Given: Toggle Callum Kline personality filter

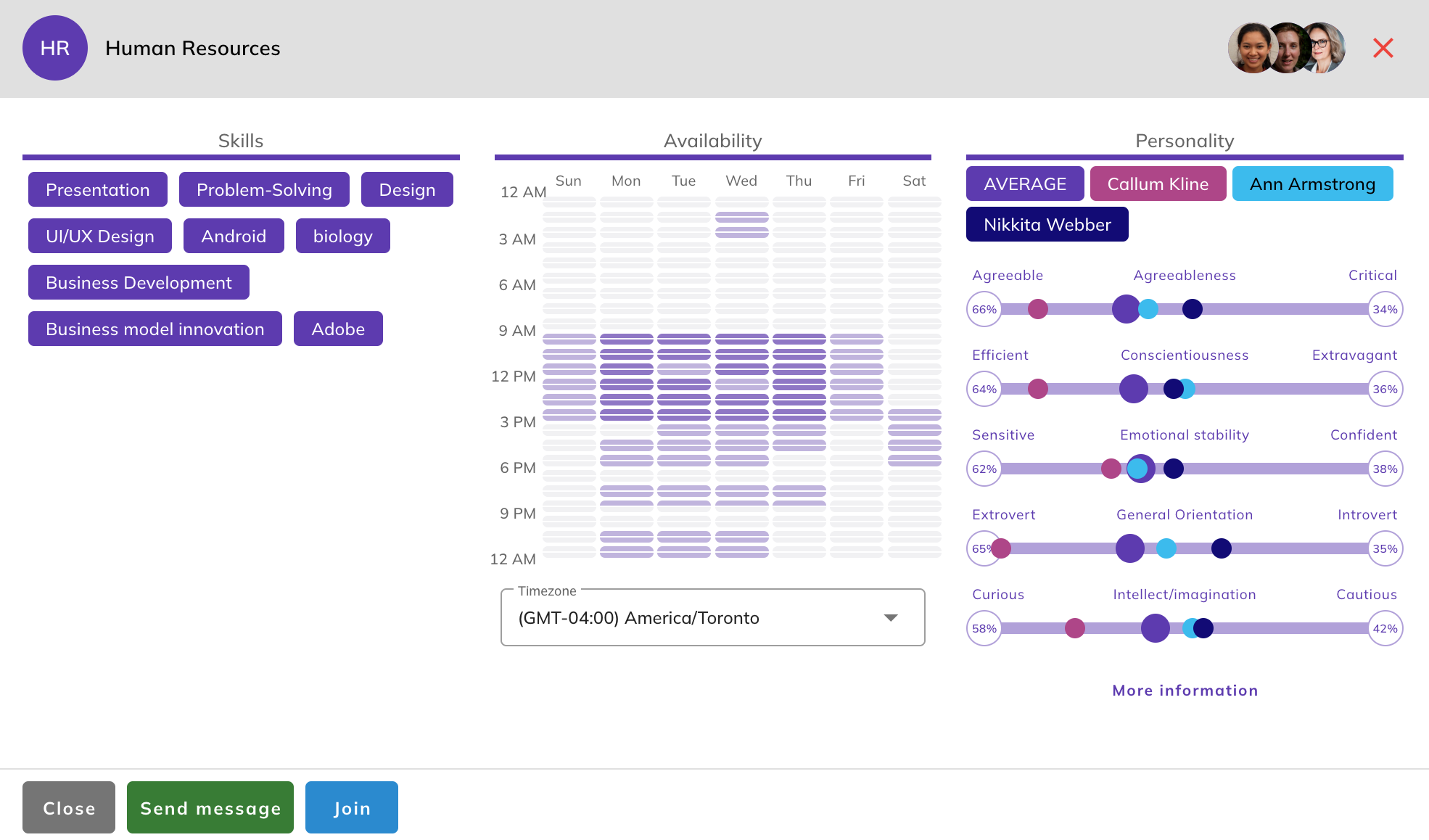Looking at the screenshot, I should (x=1157, y=184).
